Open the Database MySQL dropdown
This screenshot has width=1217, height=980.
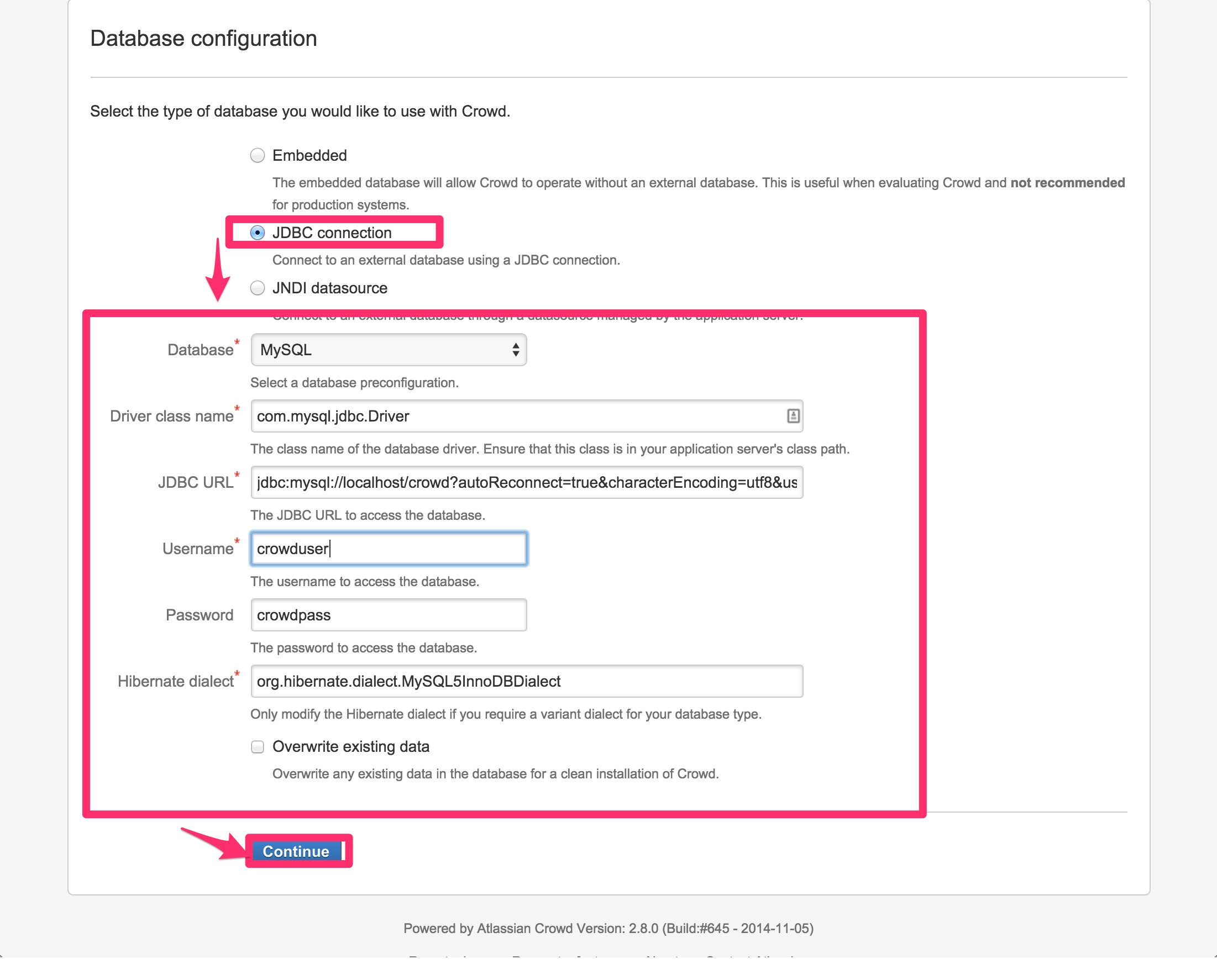[389, 350]
